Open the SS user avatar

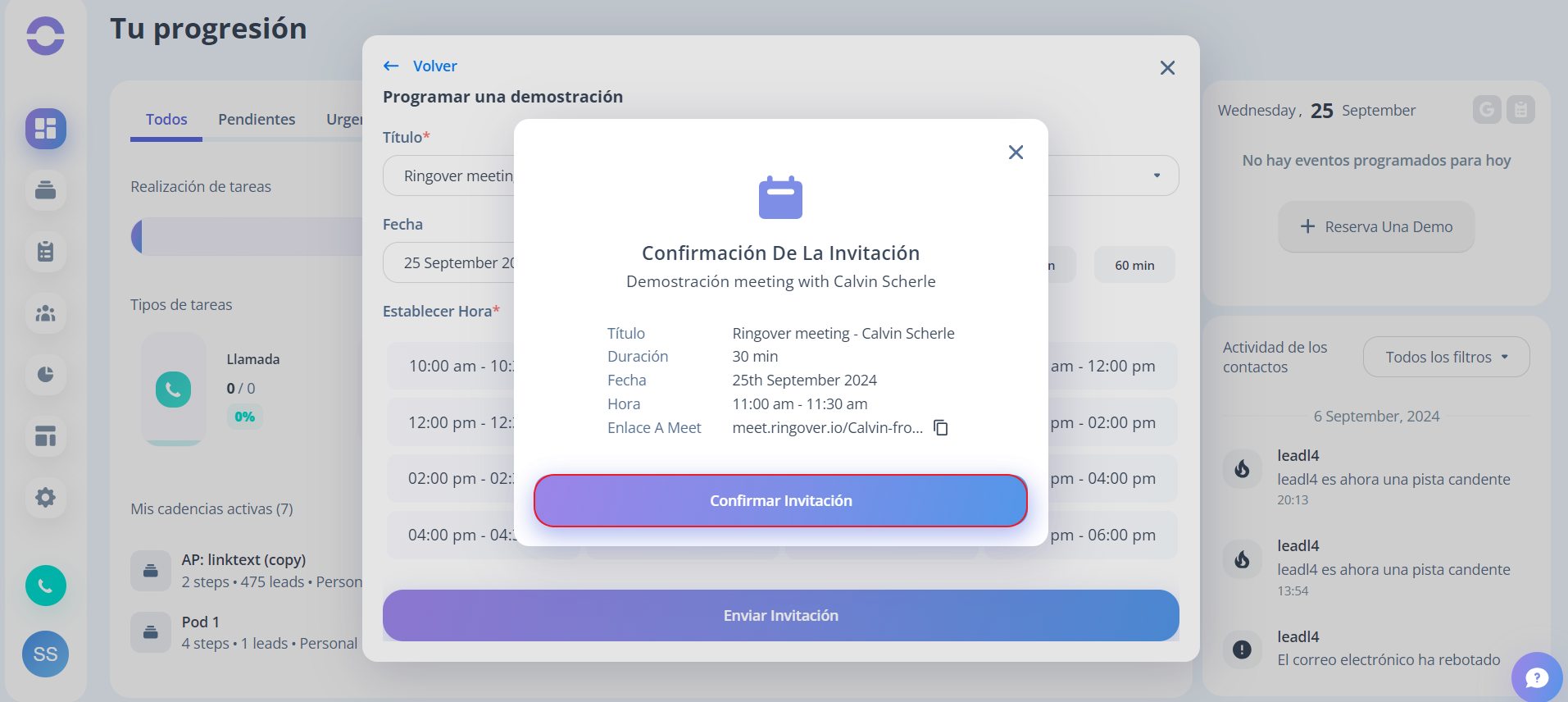[x=45, y=654]
